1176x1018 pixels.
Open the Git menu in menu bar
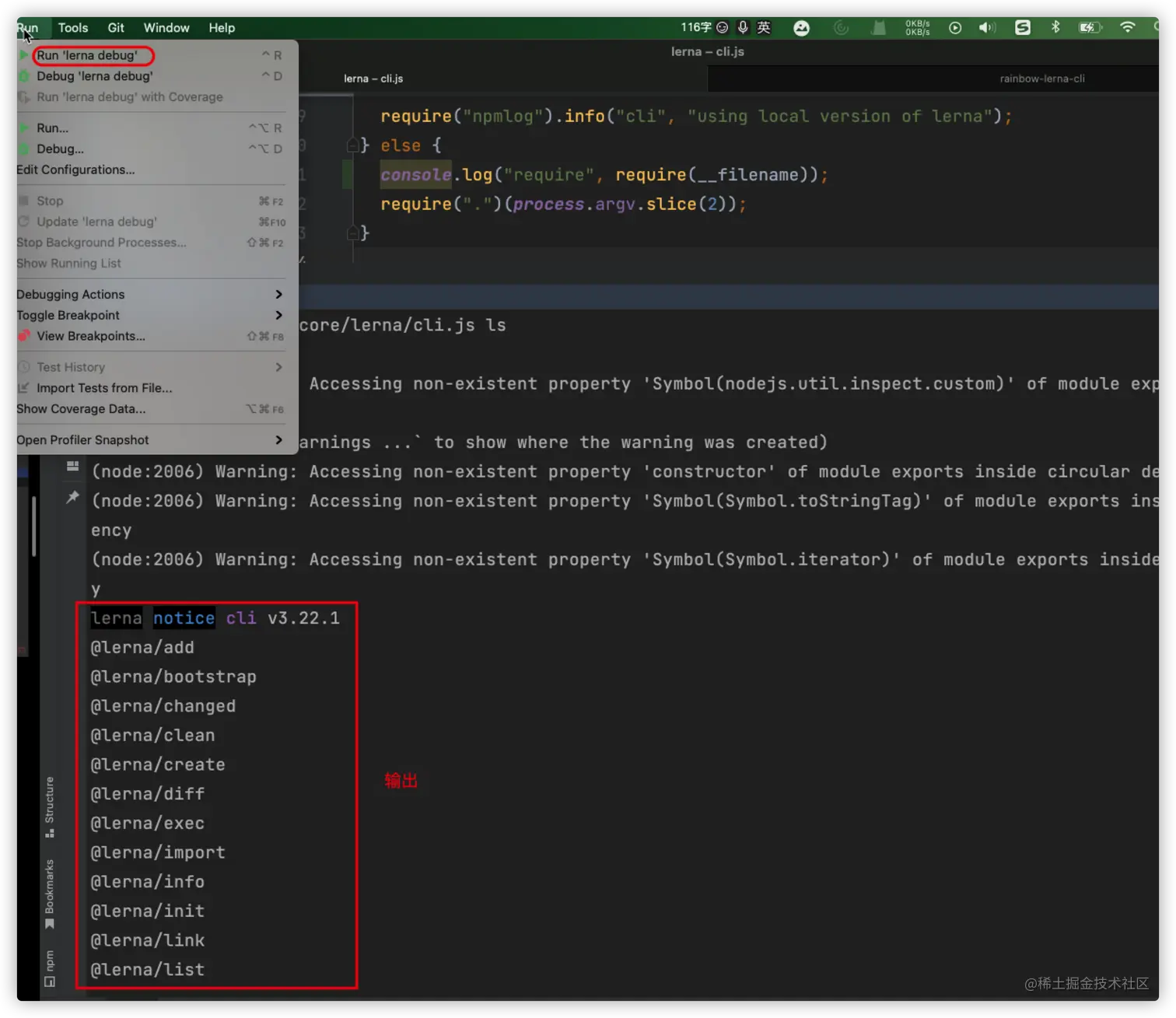click(116, 28)
